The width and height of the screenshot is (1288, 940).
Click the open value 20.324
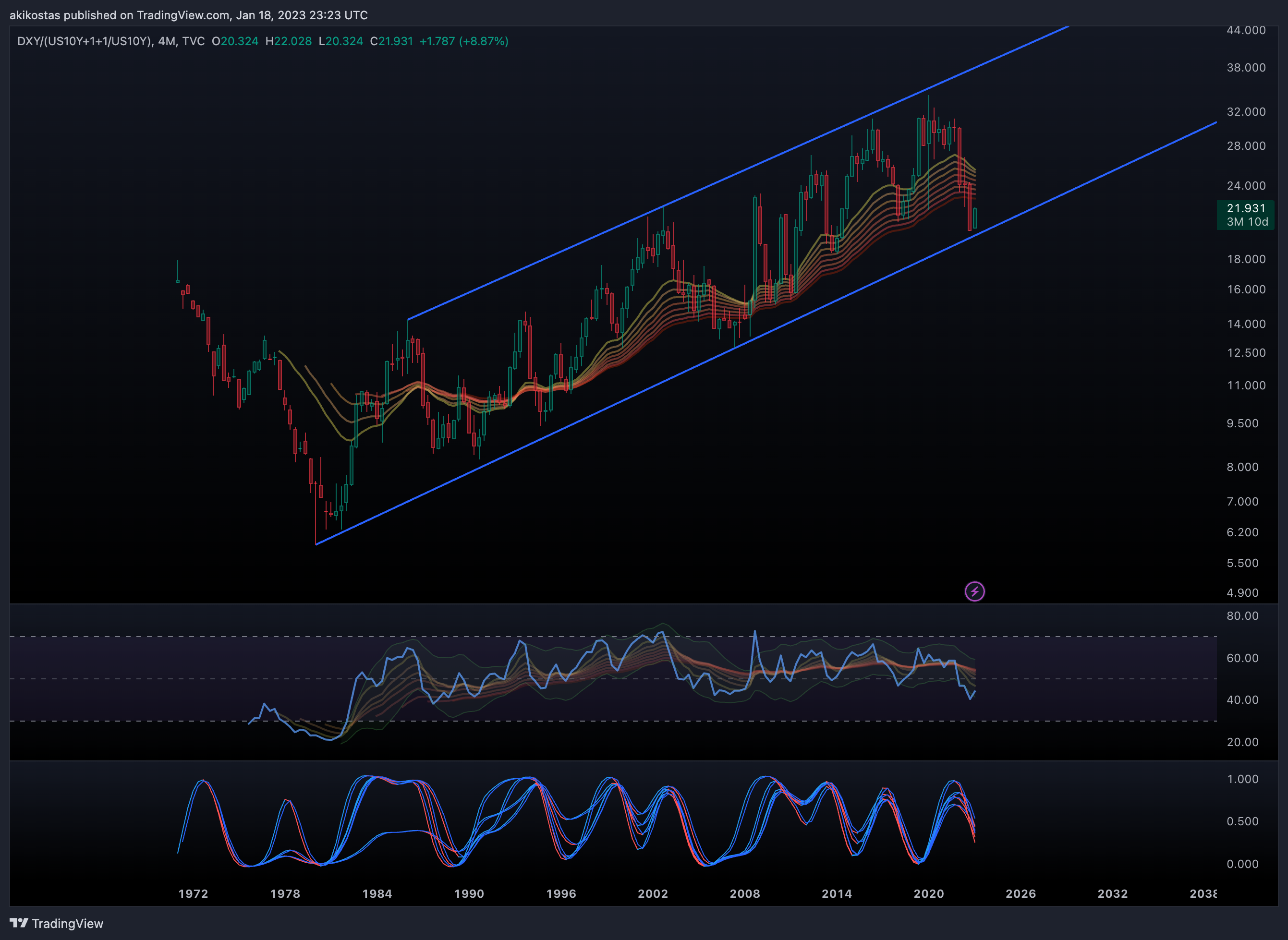click(x=240, y=42)
